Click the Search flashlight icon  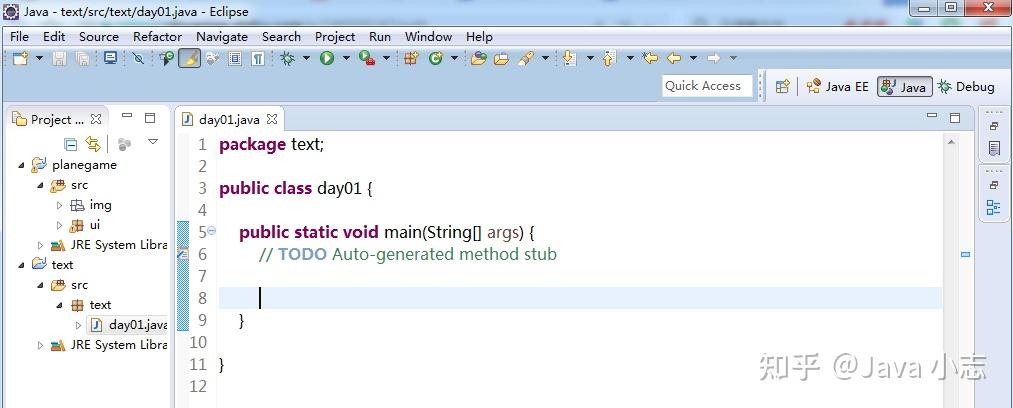point(526,59)
